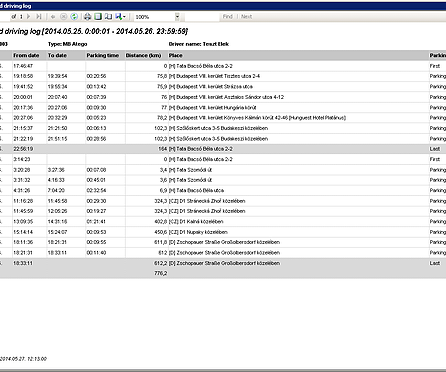446x372 pixels.
Task: Click the Place column header
Action: pos(176,55)
